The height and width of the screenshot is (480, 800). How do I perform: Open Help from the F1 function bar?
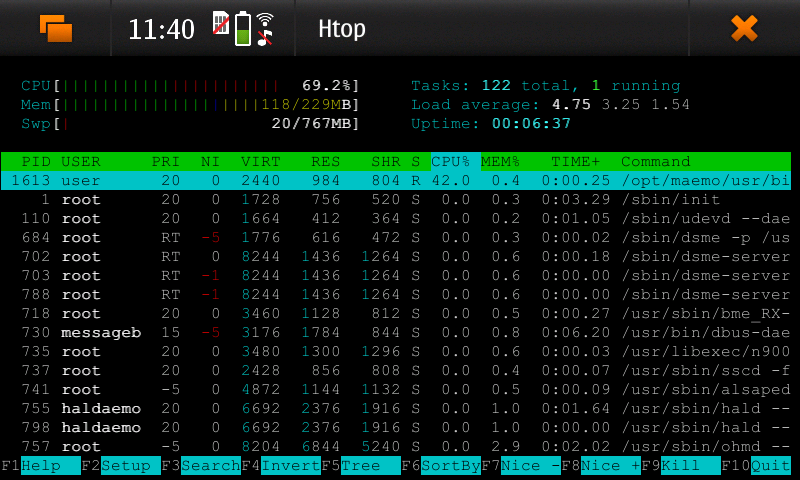[51, 466]
